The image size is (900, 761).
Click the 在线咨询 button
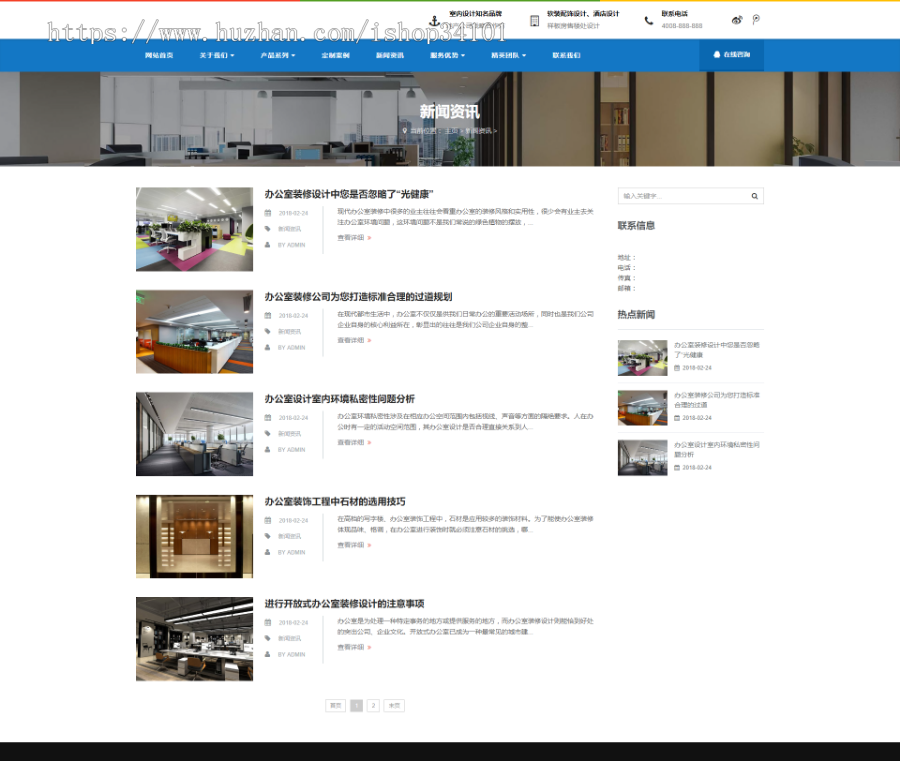click(731, 55)
